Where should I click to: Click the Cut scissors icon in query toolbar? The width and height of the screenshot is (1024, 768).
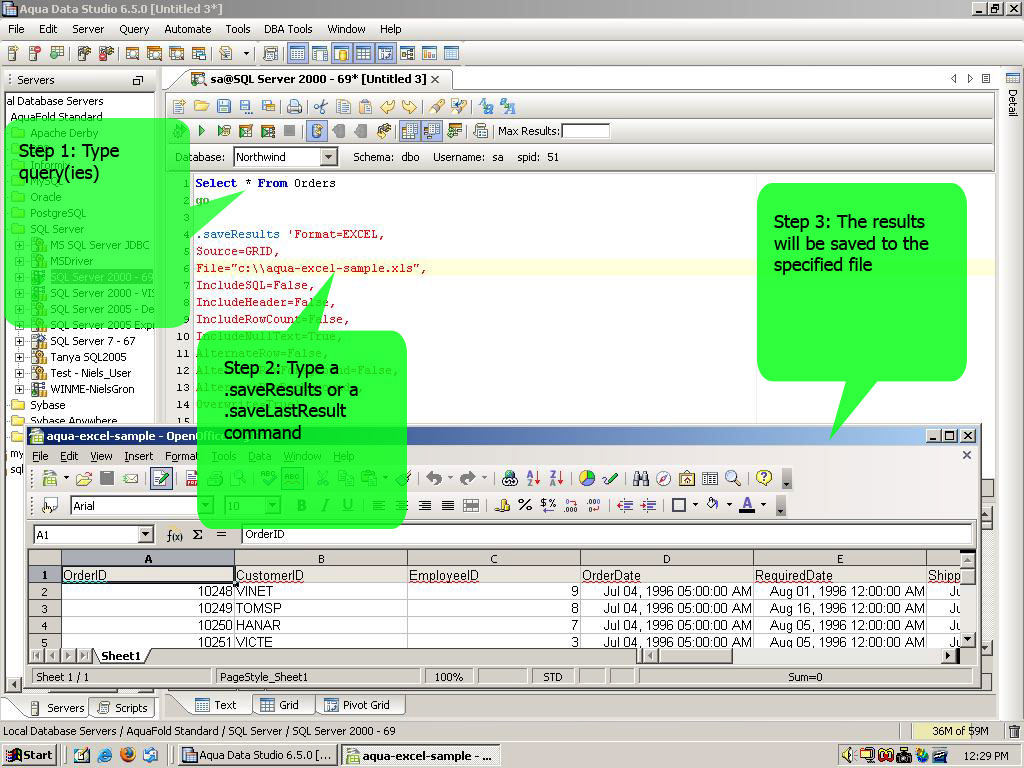click(x=320, y=106)
